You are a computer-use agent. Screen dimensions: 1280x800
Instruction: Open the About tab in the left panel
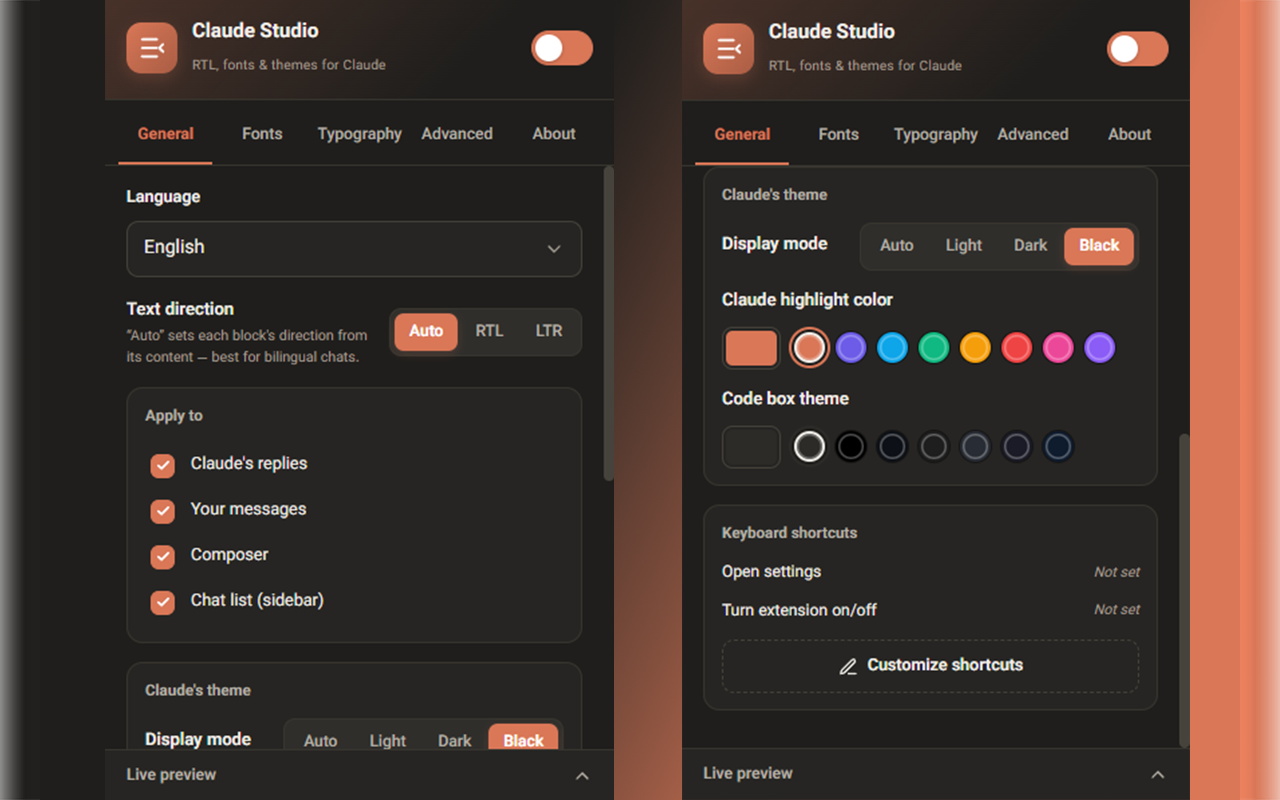554,134
